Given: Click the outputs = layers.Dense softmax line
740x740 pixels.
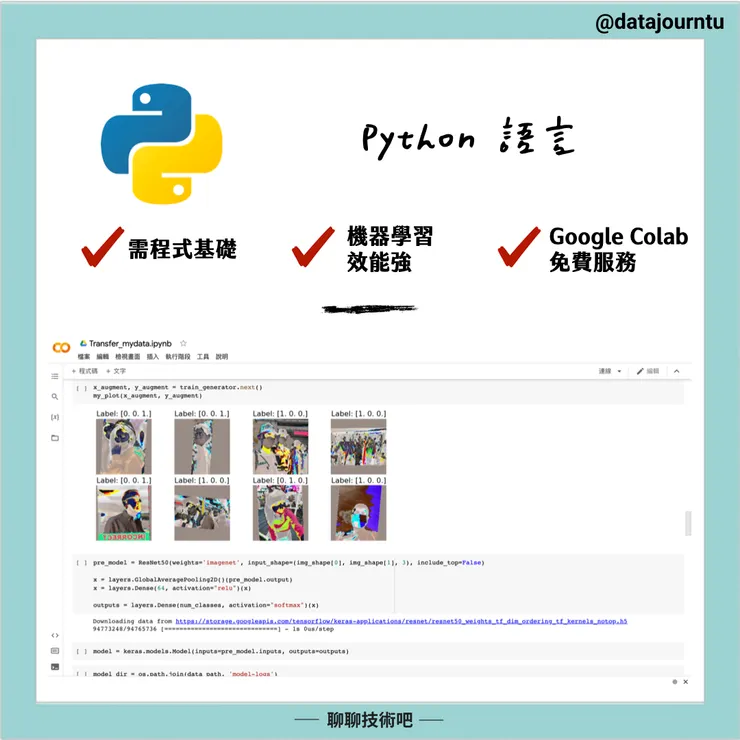Looking at the screenshot, I should click(206, 605).
